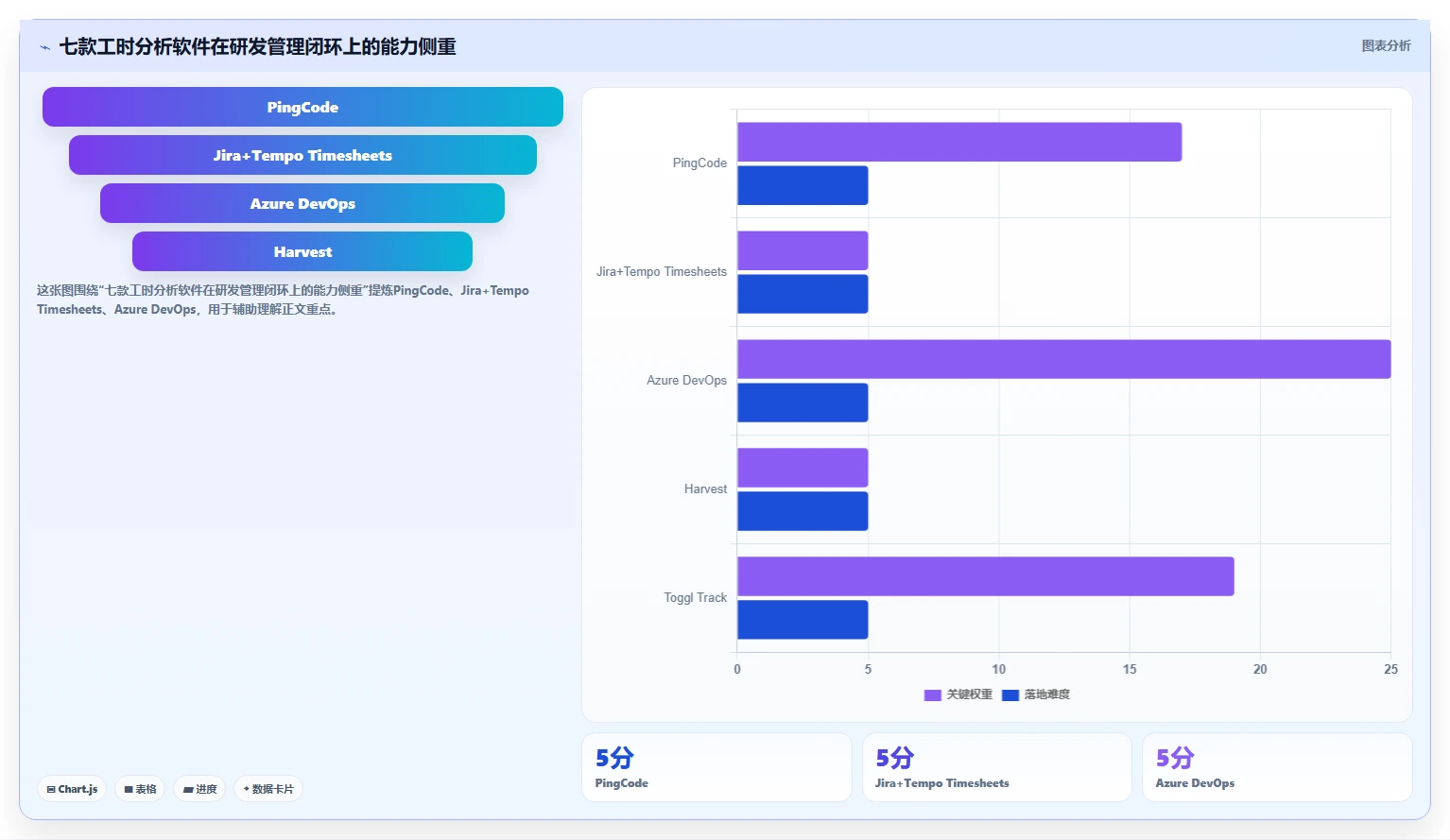Open the Jira+Tempo Timesheets 5分 card
1450x840 pixels.
tap(997, 767)
